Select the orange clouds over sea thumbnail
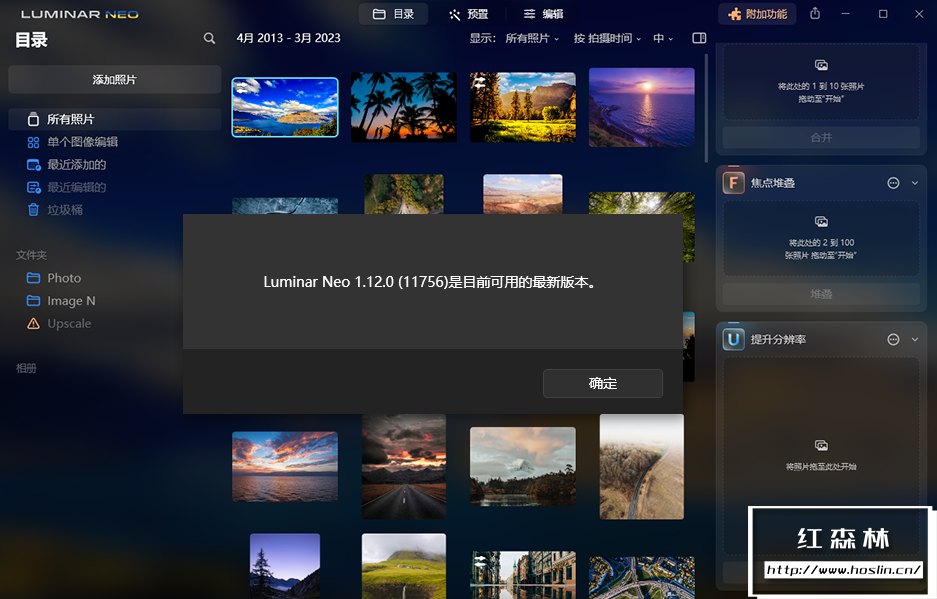The height and width of the screenshot is (599, 937). 285,466
